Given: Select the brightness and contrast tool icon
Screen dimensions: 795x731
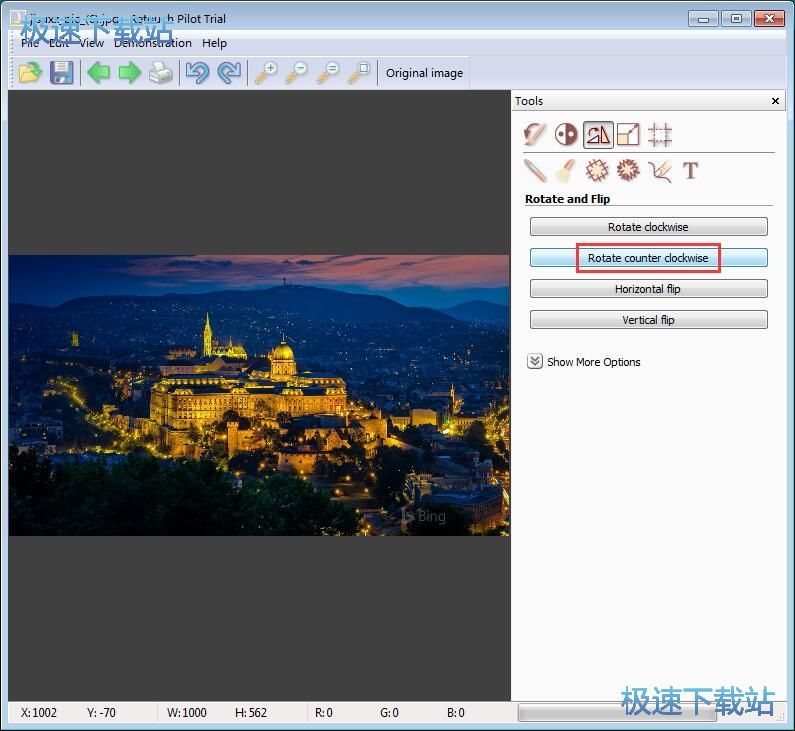Looking at the screenshot, I should [566, 134].
